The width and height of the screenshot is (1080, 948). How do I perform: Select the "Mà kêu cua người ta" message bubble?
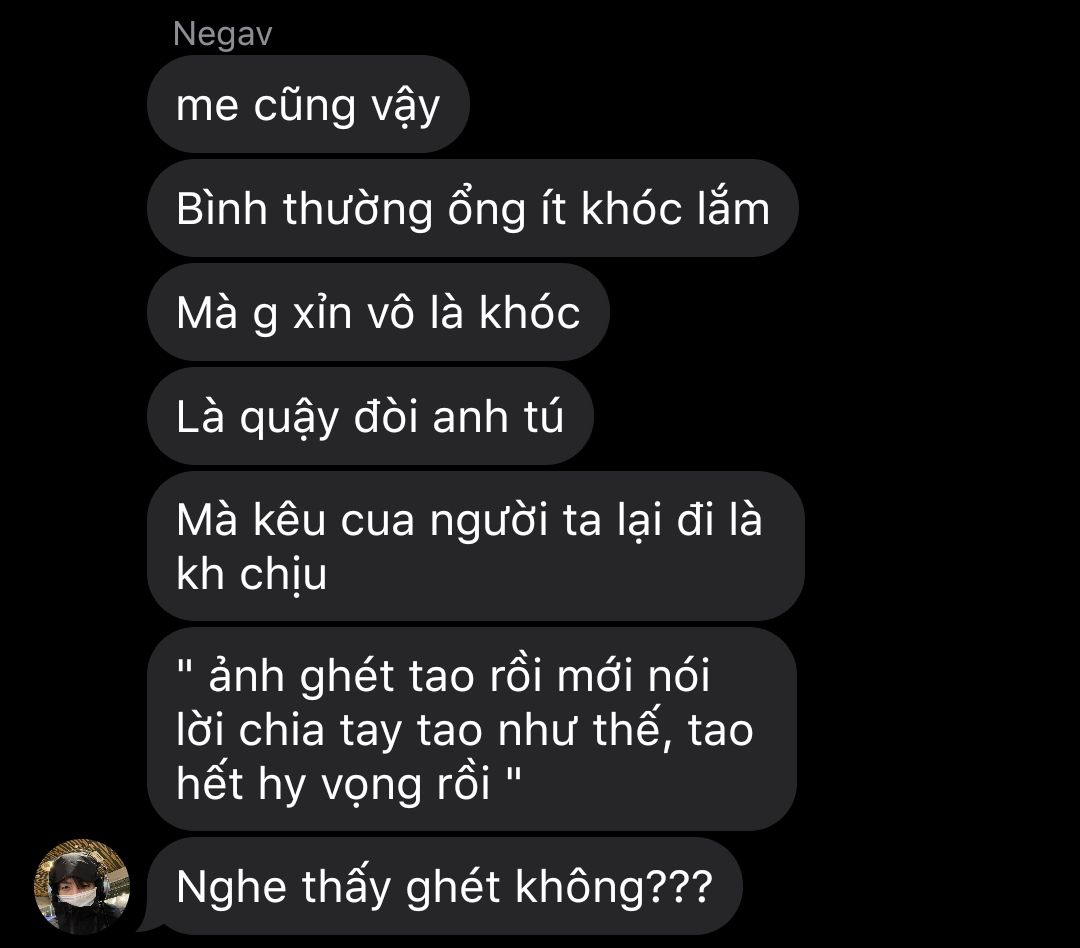(475, 546)
